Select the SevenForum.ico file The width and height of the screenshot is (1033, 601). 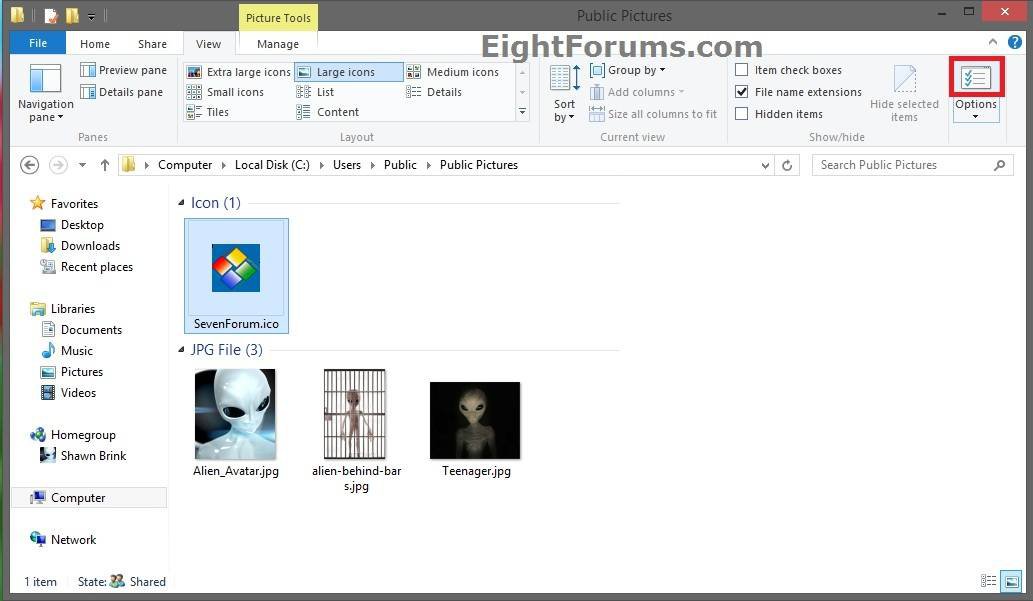coord(237,276)
